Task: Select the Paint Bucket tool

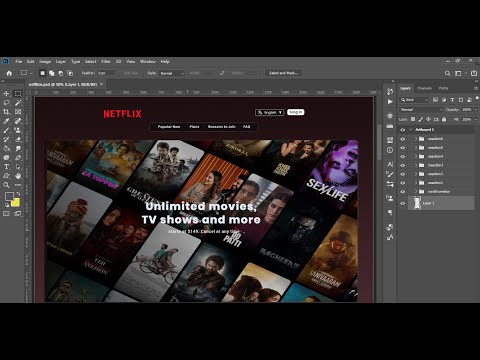Action: tap(6, 148)
